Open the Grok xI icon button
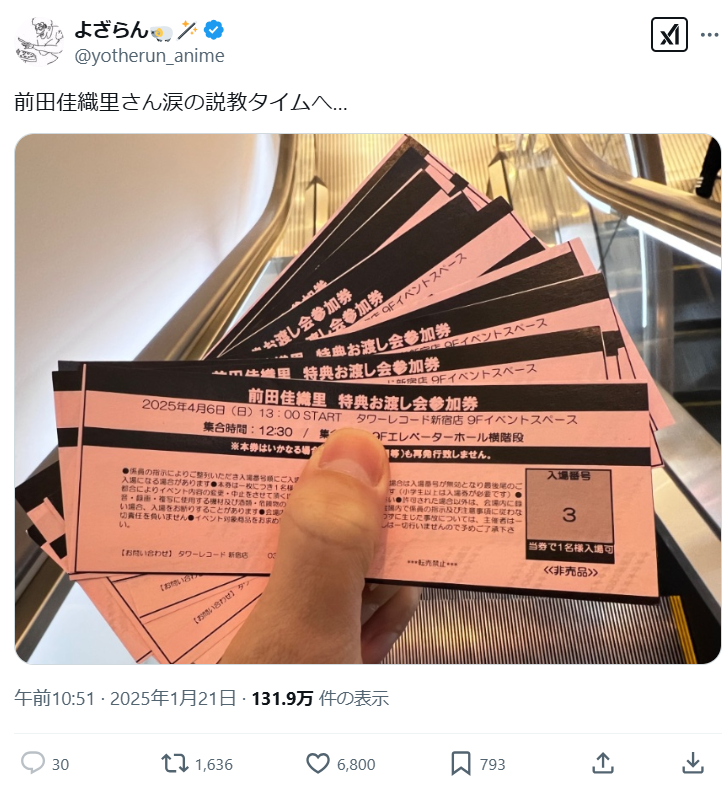728x791 pixels. coord(669,34)
